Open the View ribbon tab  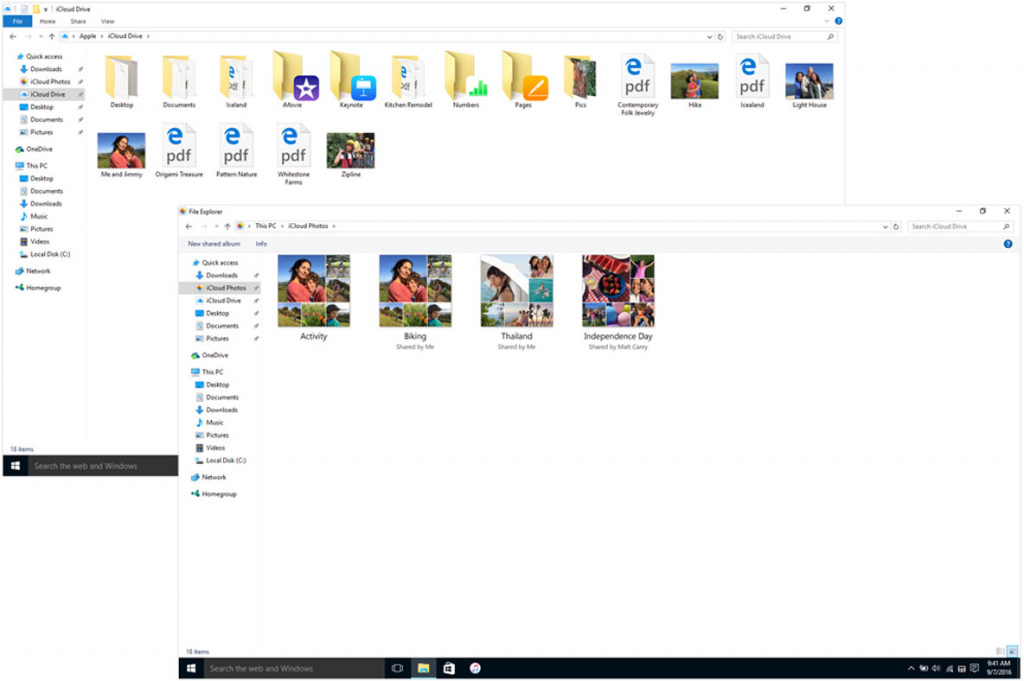point(108,21)
